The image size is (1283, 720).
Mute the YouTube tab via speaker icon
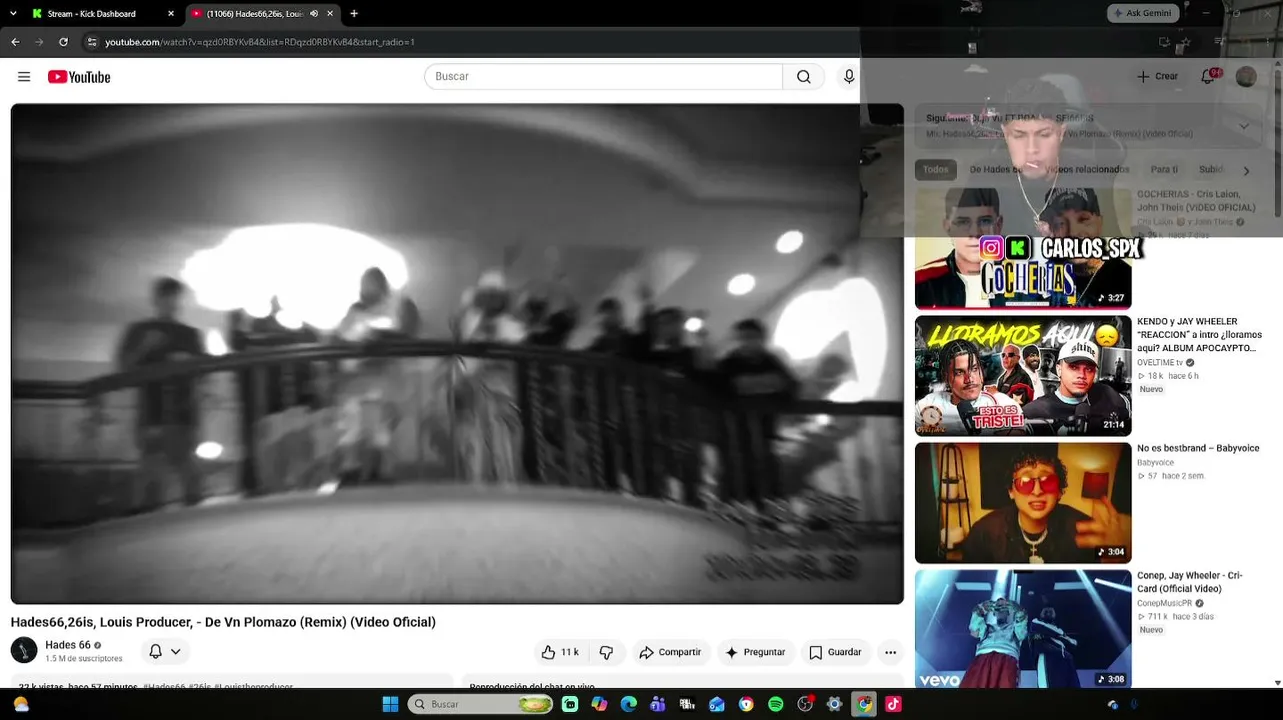314,14
